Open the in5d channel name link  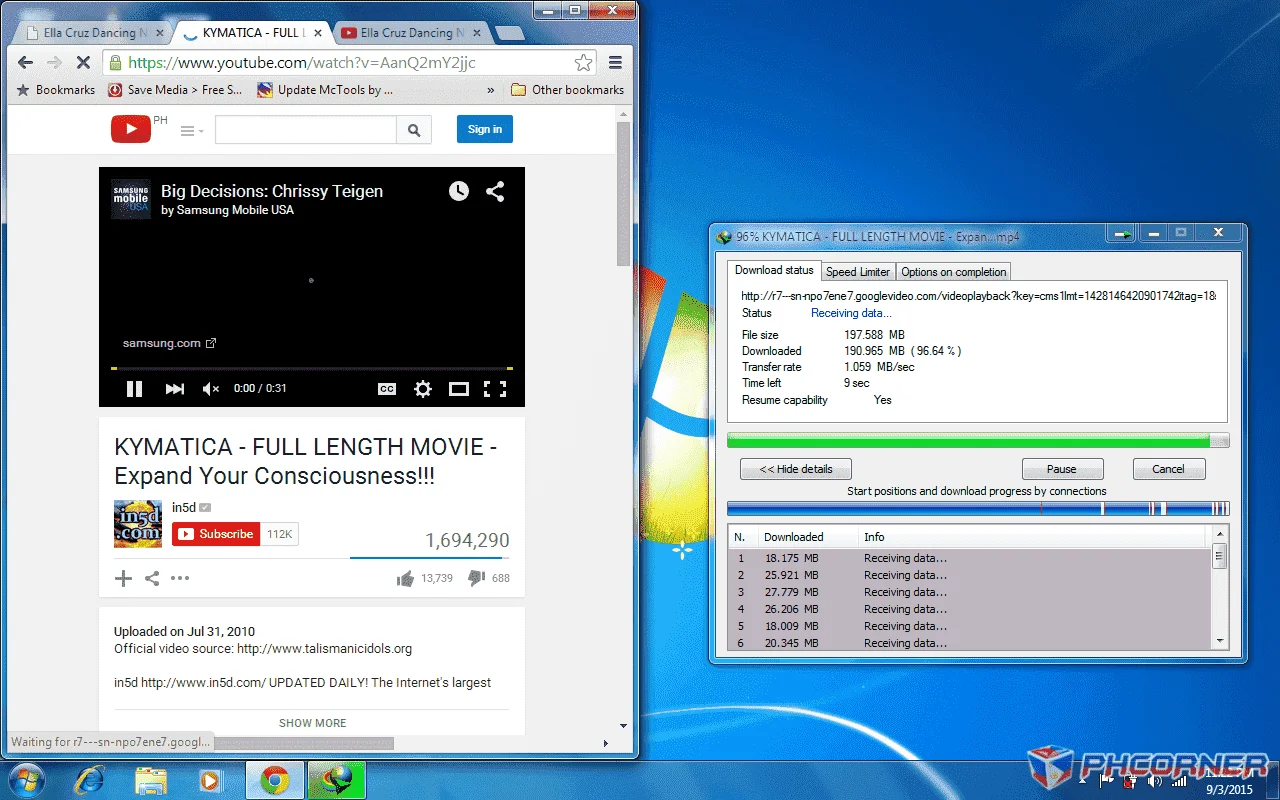[x=183, y=507]
